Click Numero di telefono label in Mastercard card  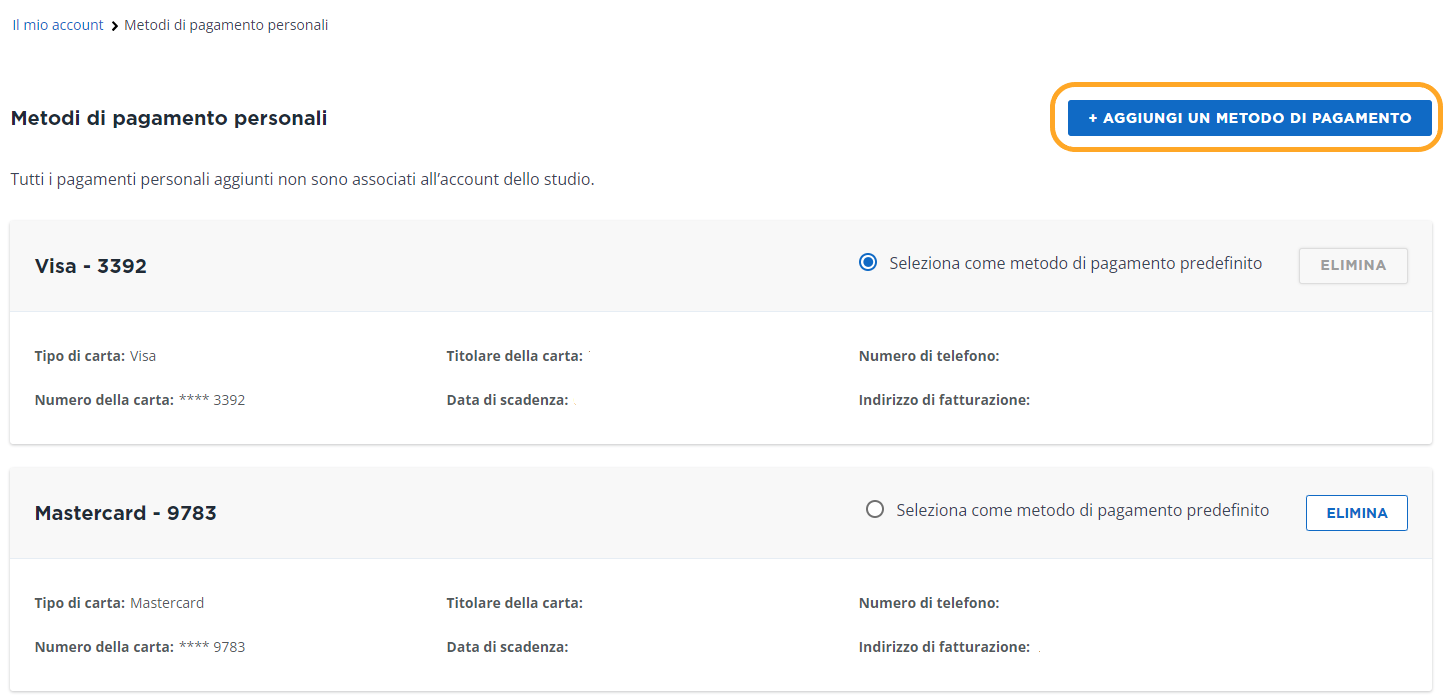(929, 603)
